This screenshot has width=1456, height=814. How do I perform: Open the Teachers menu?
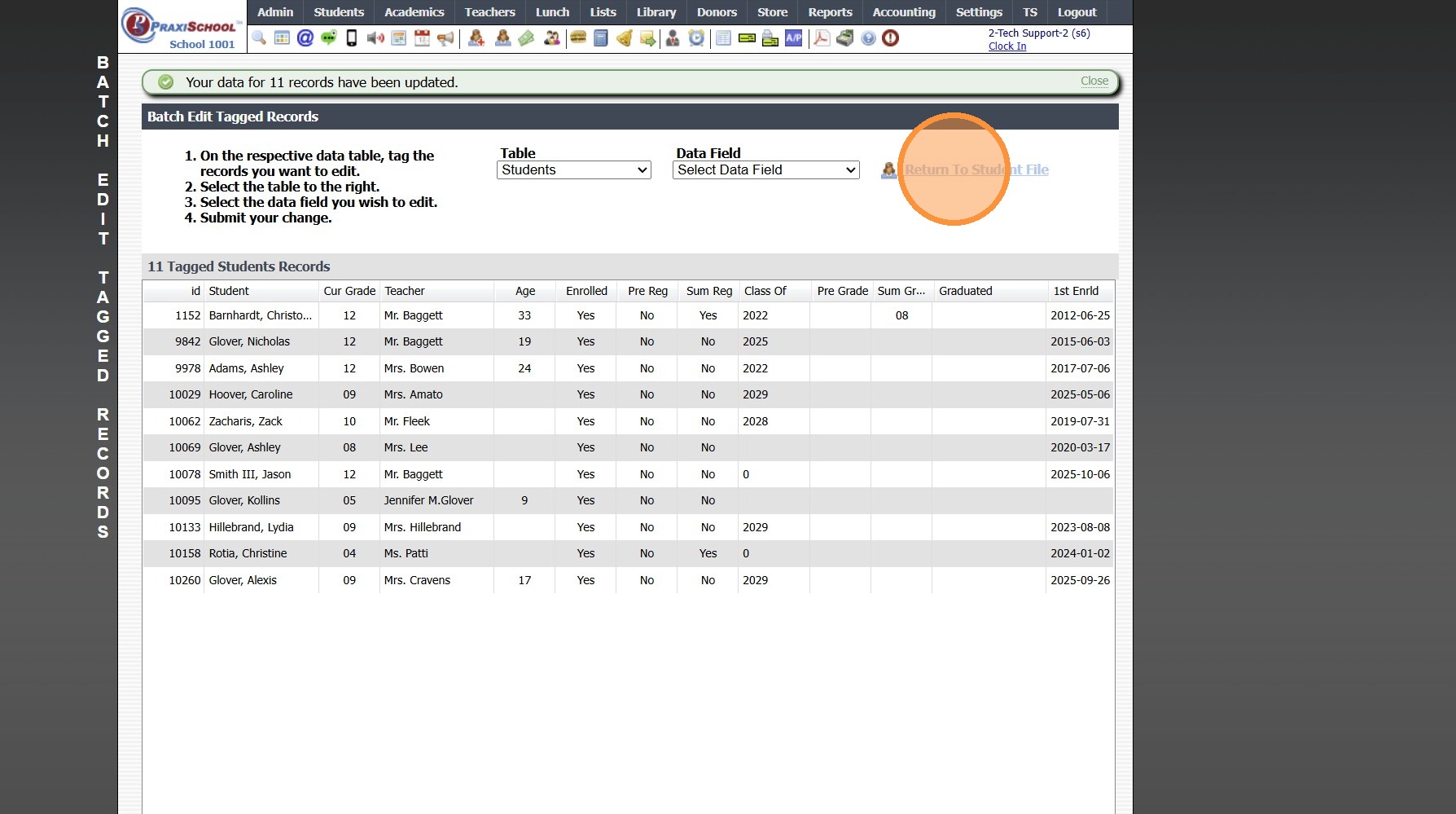point(490,12)
